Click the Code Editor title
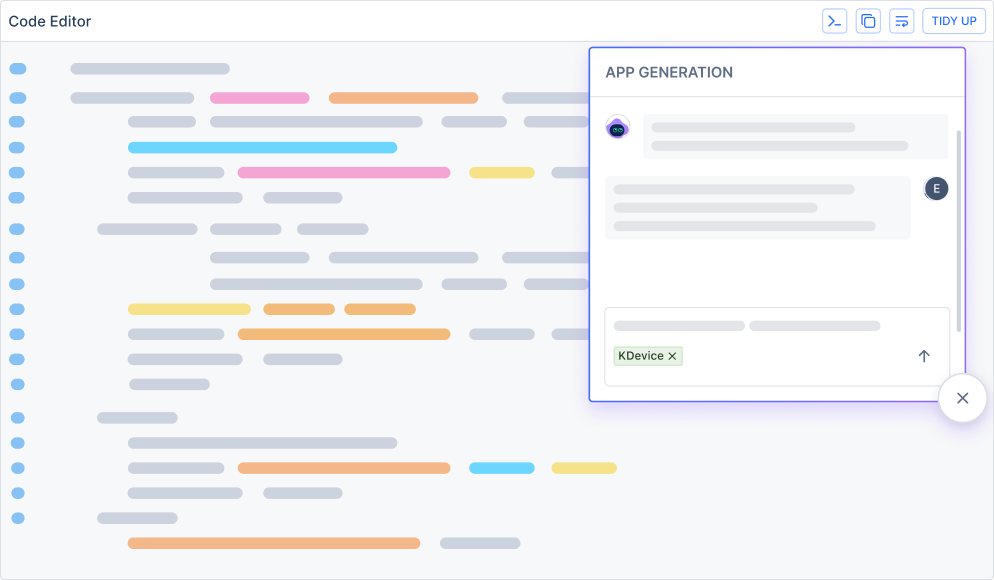This screenshot has width=994, height=580. point(49,22)
